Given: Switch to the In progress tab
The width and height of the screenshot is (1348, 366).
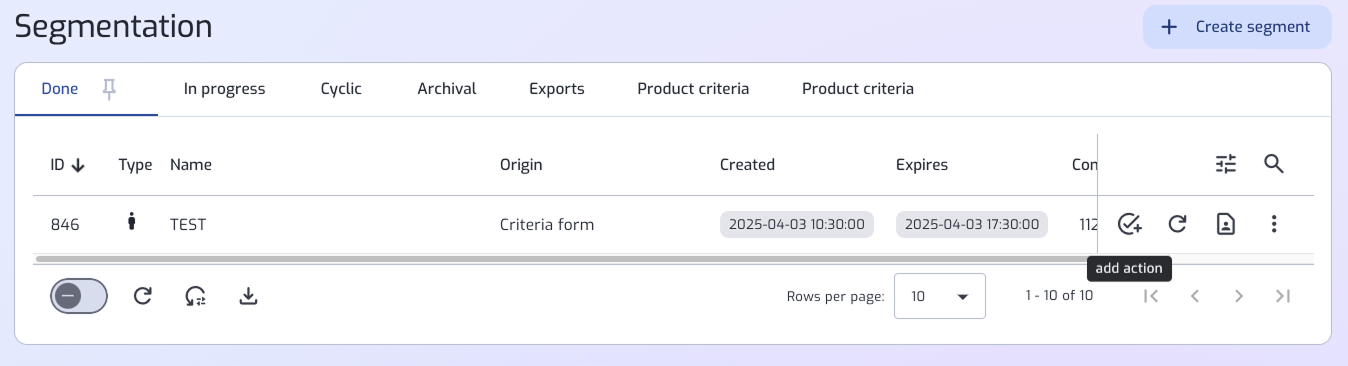Looking at the screenshot, I should pos(225,89).
